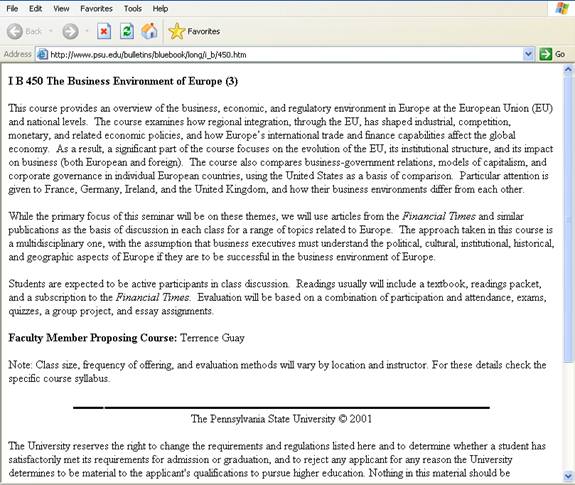Click the vertical scrollbar thumb
575x485 pixels.
pyautogui.click(x=568, y=219)
